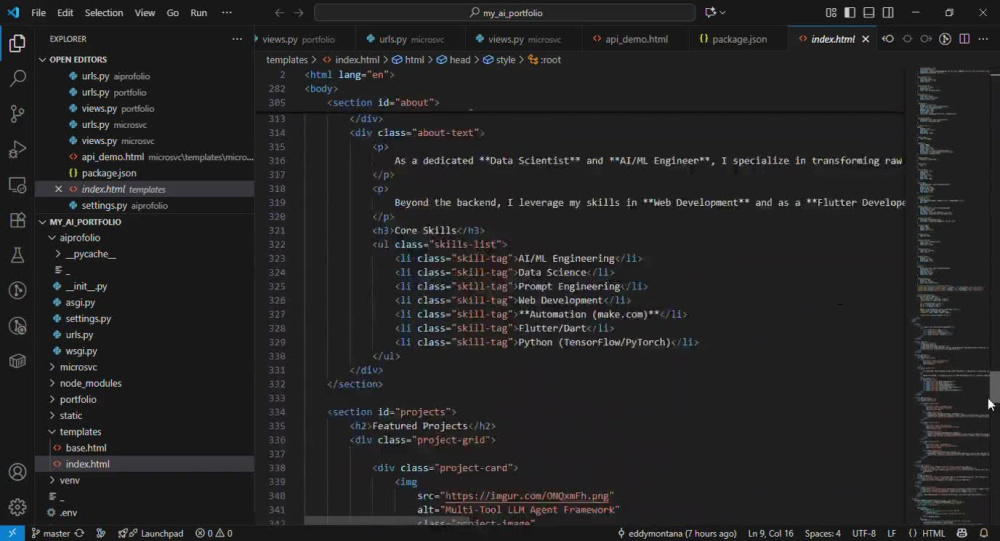Image resolution: width=1000 pixels, height=541 pixels.
Task: Toggle the bottom panel layout button
Action: click(869, 13)
